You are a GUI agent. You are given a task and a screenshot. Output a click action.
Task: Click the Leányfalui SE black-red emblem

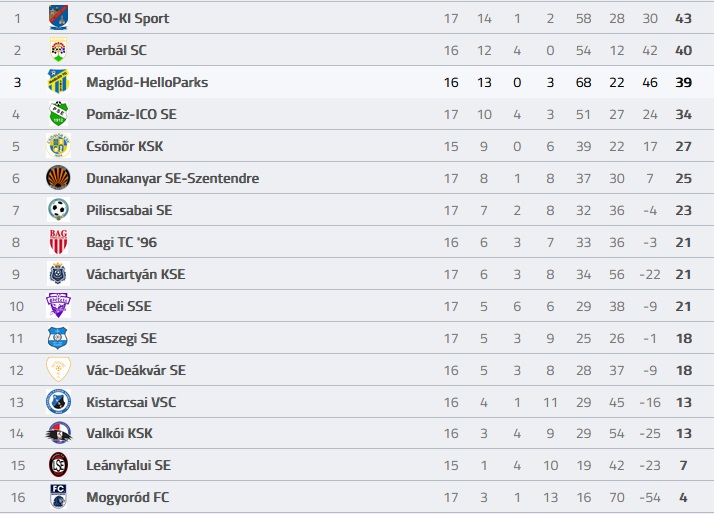(x=58, y=465)
